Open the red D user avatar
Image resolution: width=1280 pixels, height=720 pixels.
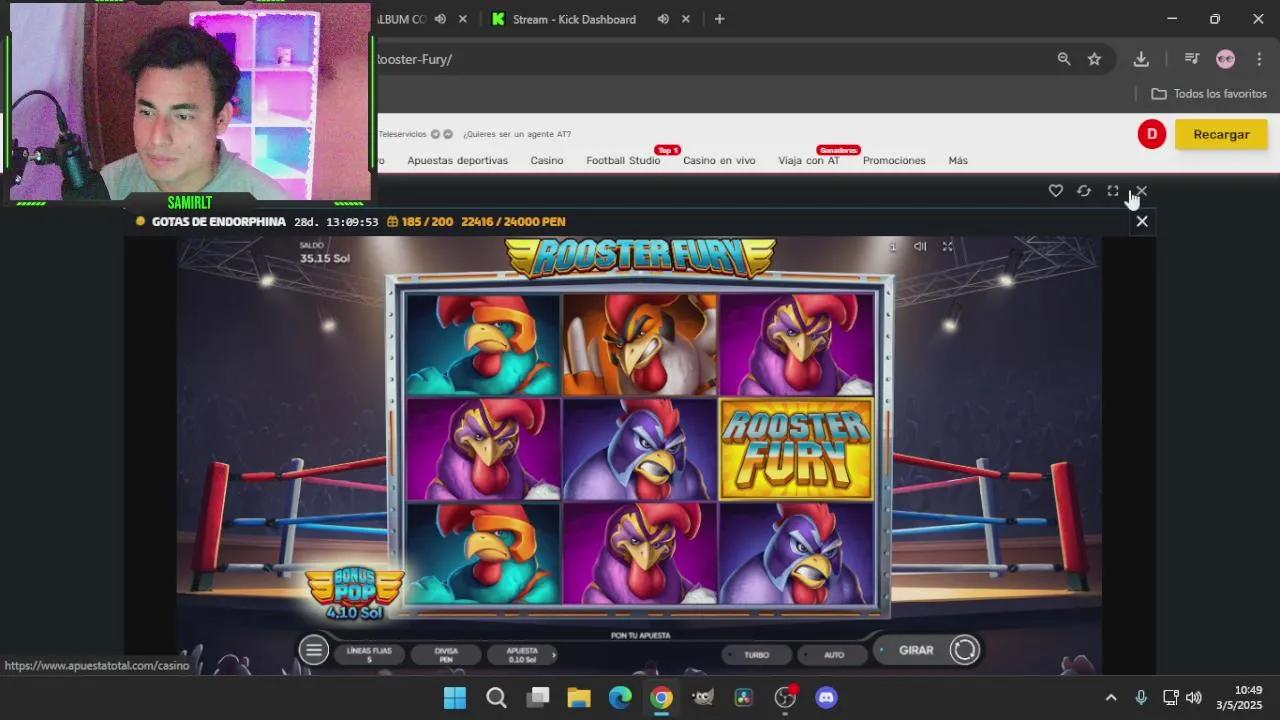(x=1152, y=134)
